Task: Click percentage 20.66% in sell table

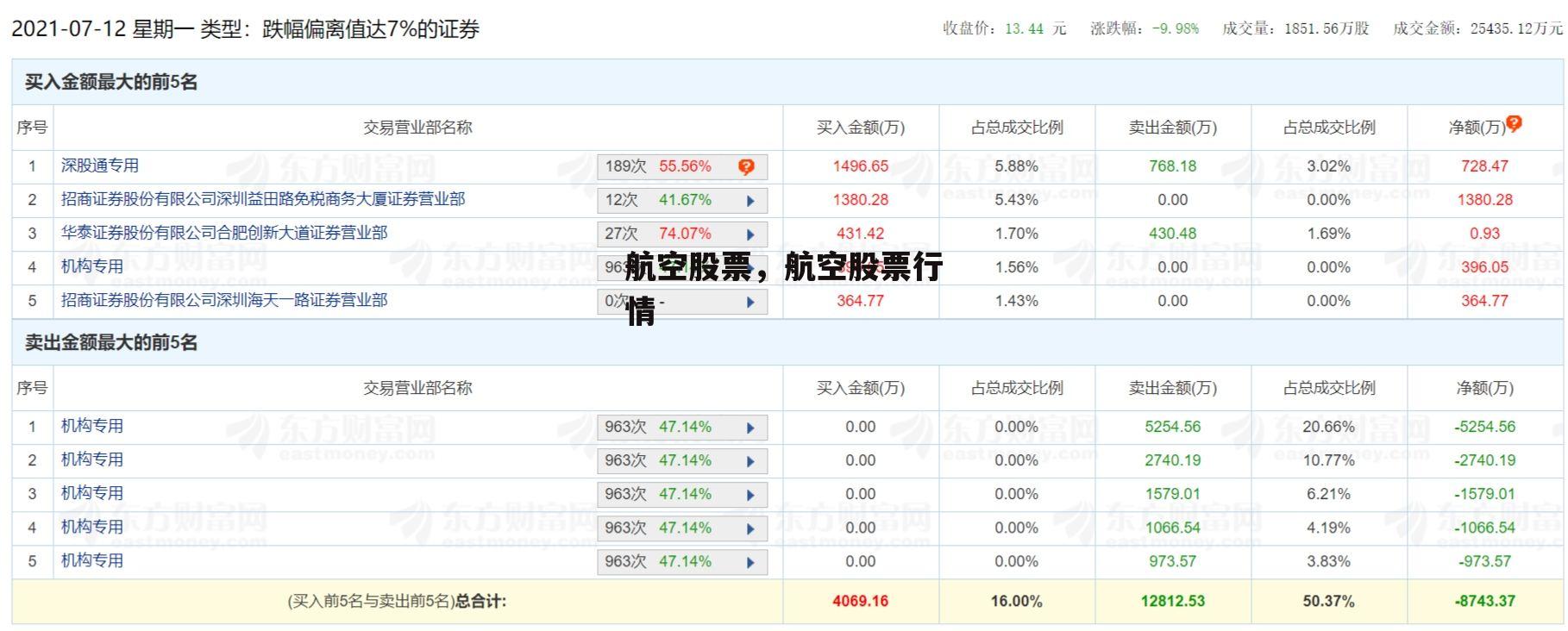Action: pyautogui.click(x=1329, y=427)
